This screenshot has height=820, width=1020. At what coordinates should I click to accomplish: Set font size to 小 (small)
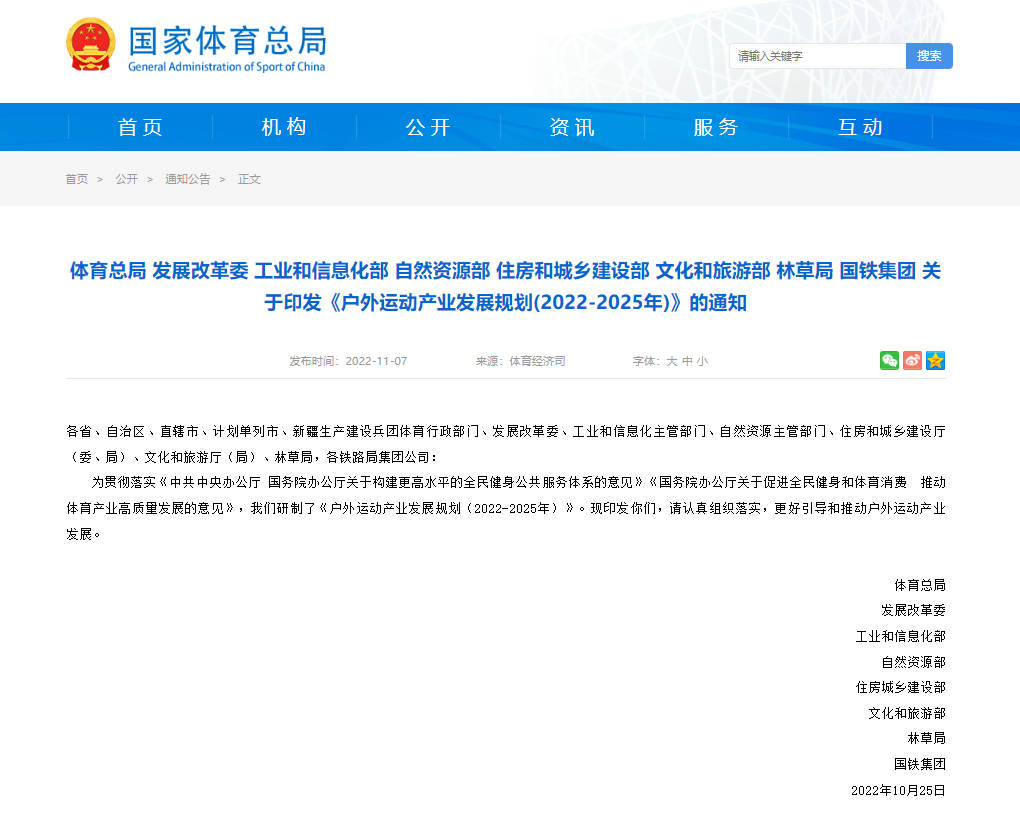tap(702, 361)
